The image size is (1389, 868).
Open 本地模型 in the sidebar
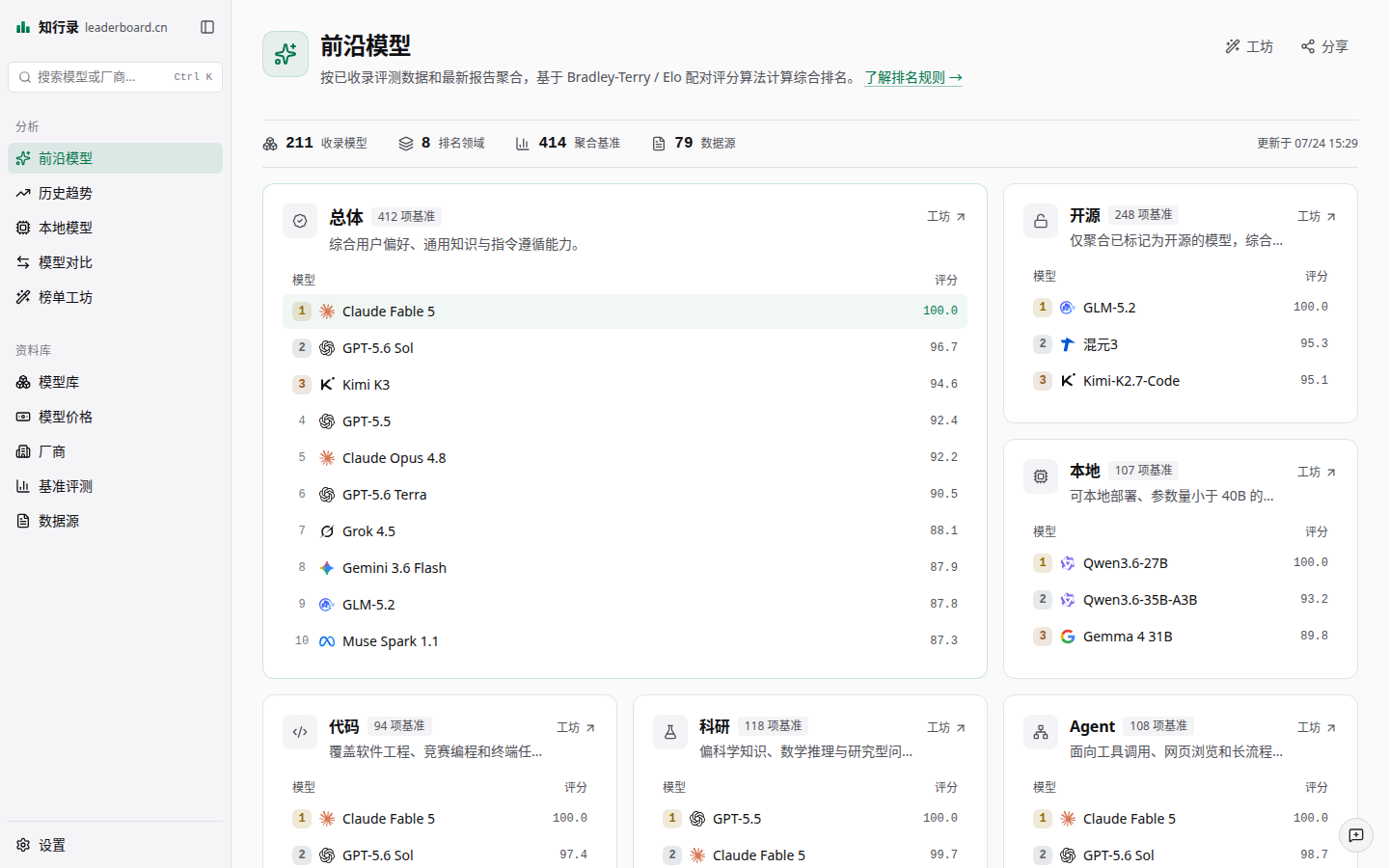[x=115, y=228]
